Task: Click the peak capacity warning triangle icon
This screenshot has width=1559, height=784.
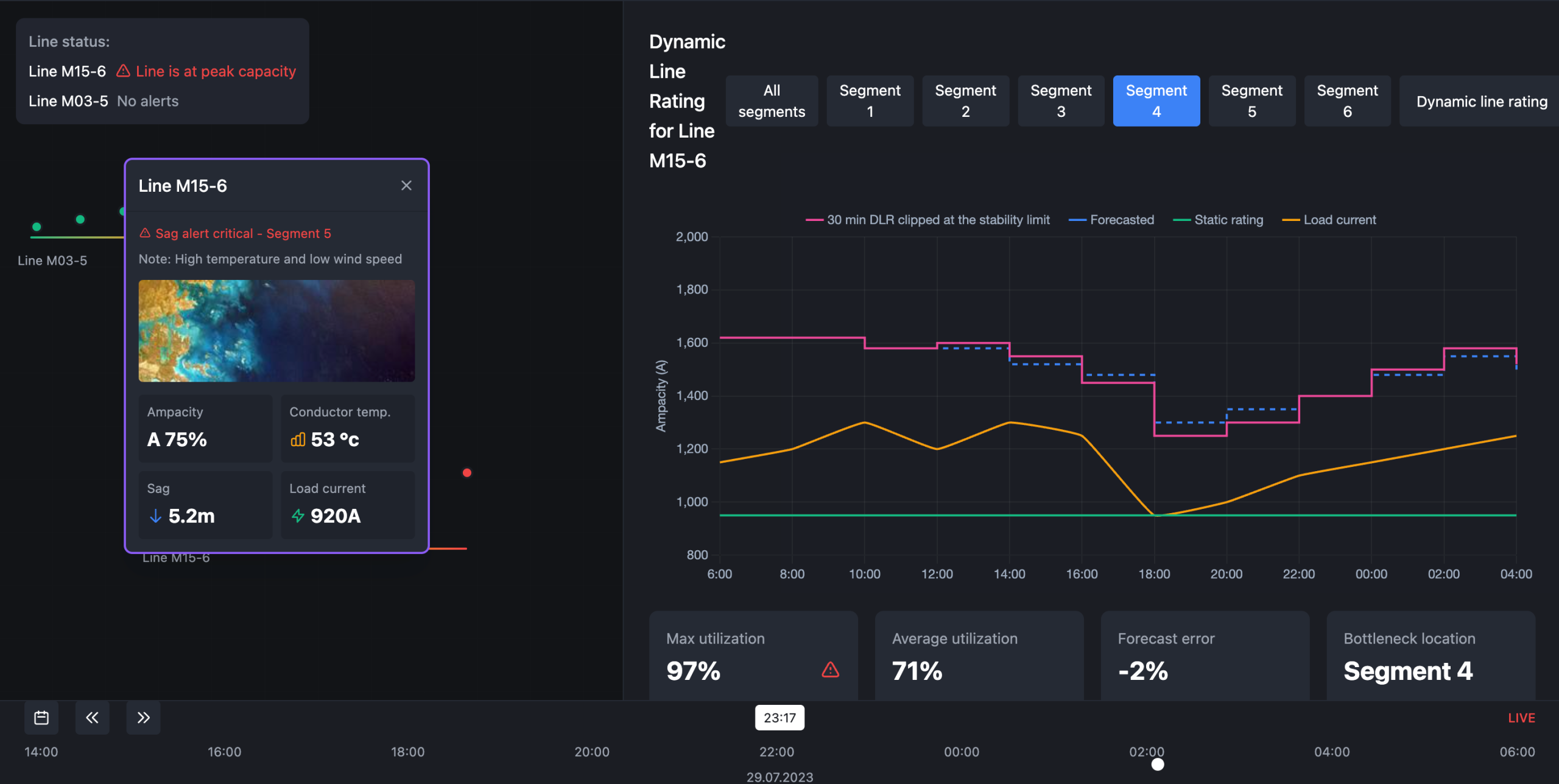Action: click(123, 71)
